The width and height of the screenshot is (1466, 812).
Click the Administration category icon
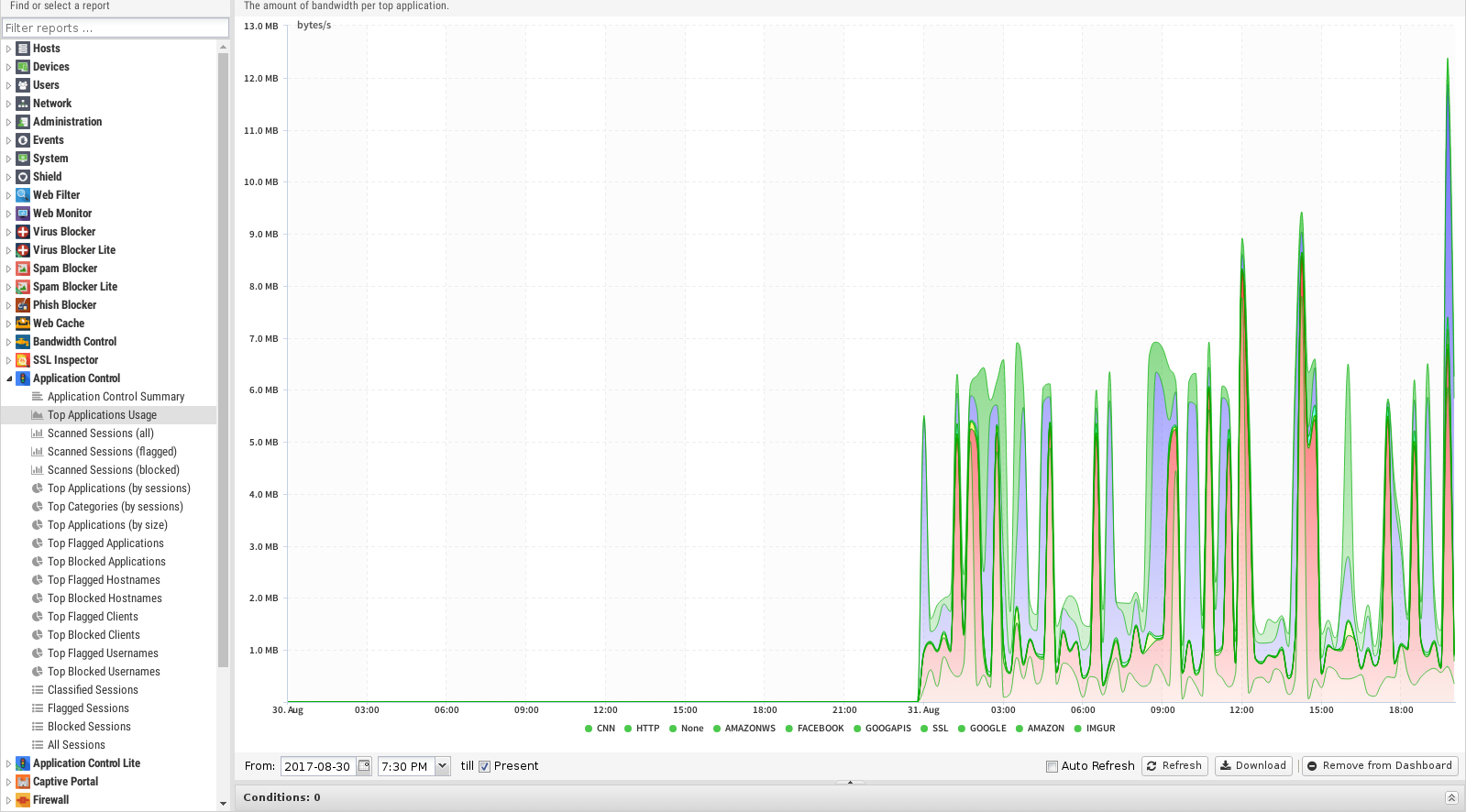[23, 122]
